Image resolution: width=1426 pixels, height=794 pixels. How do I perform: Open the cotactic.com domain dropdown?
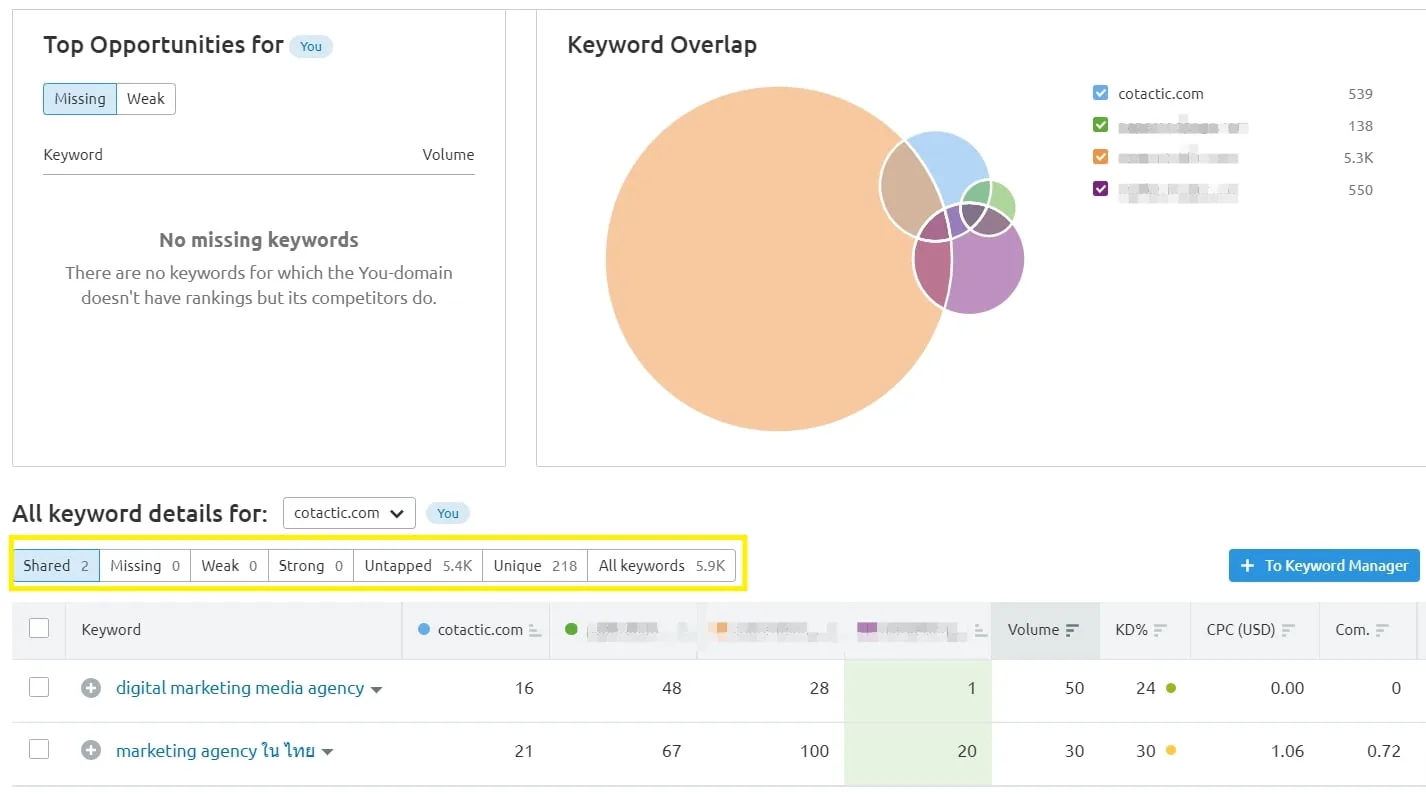click(348, 513)
